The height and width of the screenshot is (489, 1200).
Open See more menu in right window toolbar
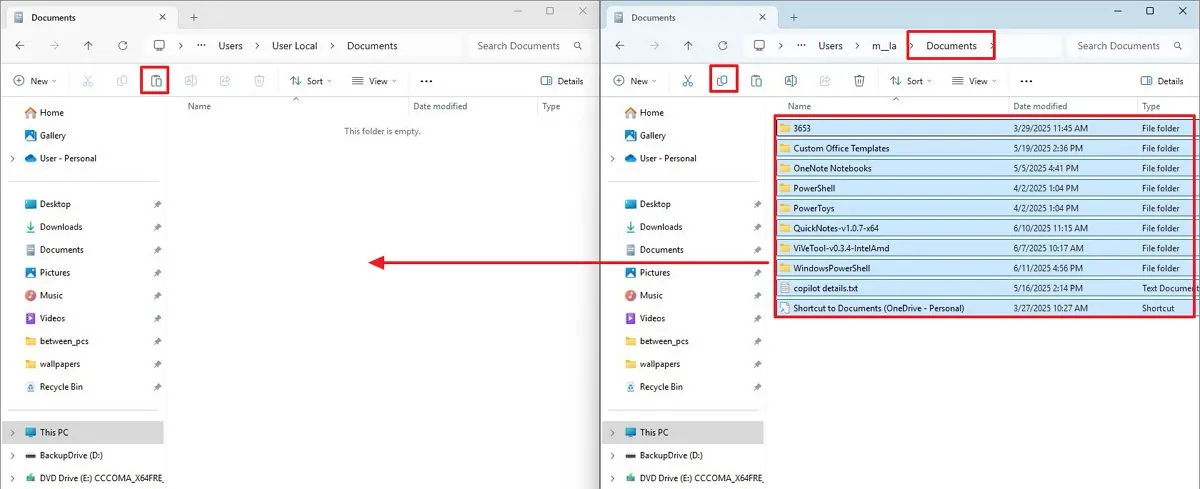1026,81
